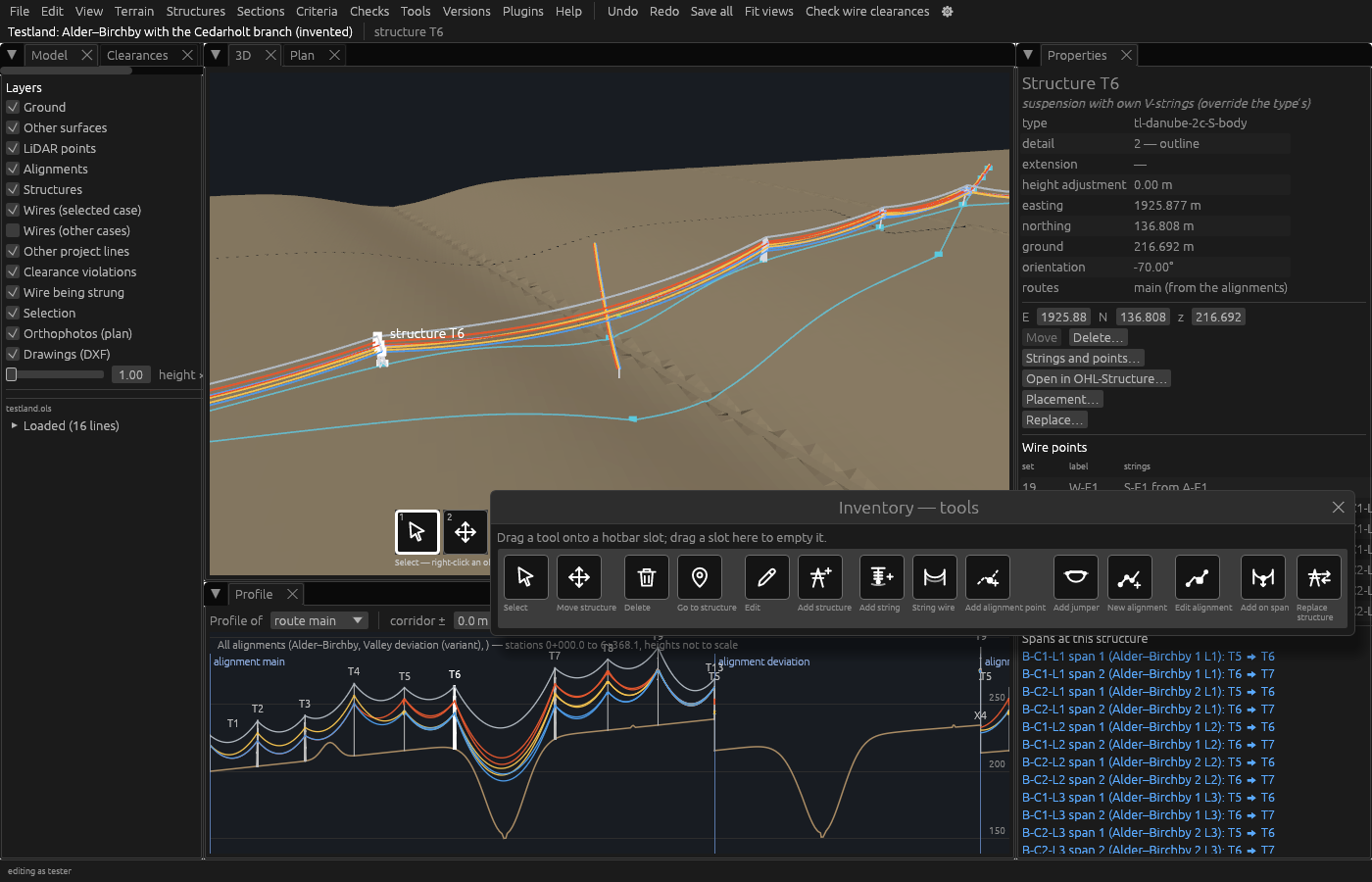This screenshot has height=882, width=1372.
Task: Pick the Edit alignment tool
Action: [1198, 577]
